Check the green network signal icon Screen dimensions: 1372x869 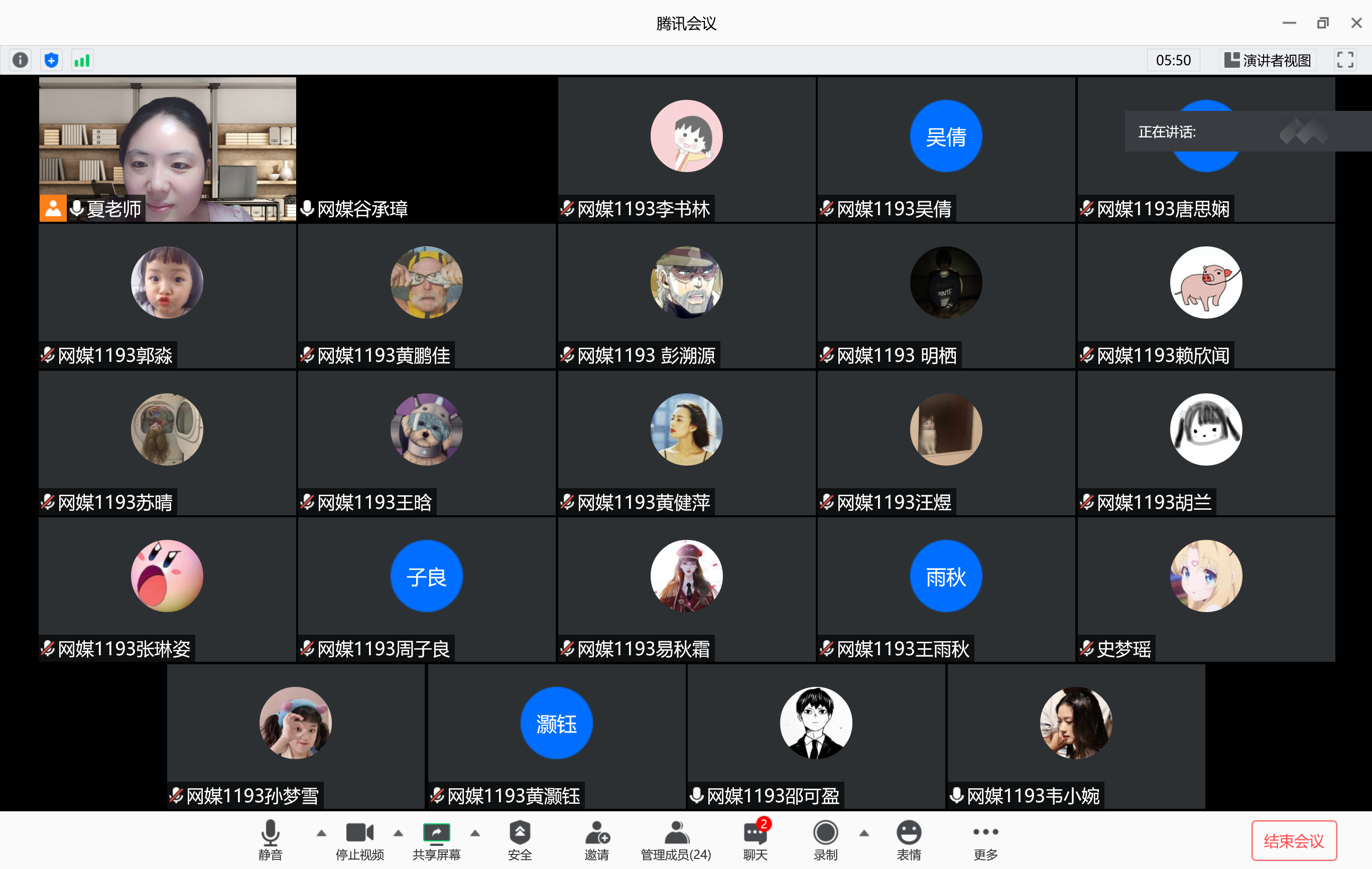[x=82, y=60]
